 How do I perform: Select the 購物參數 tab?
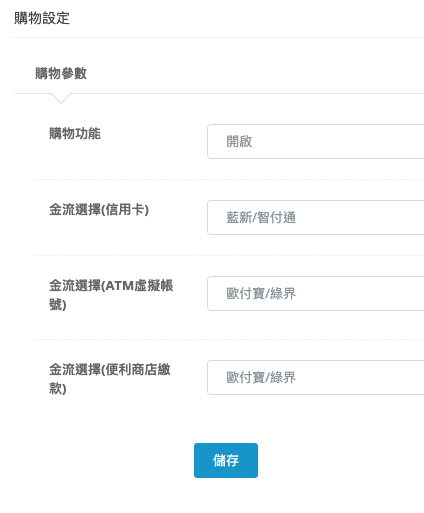[61, 73]
